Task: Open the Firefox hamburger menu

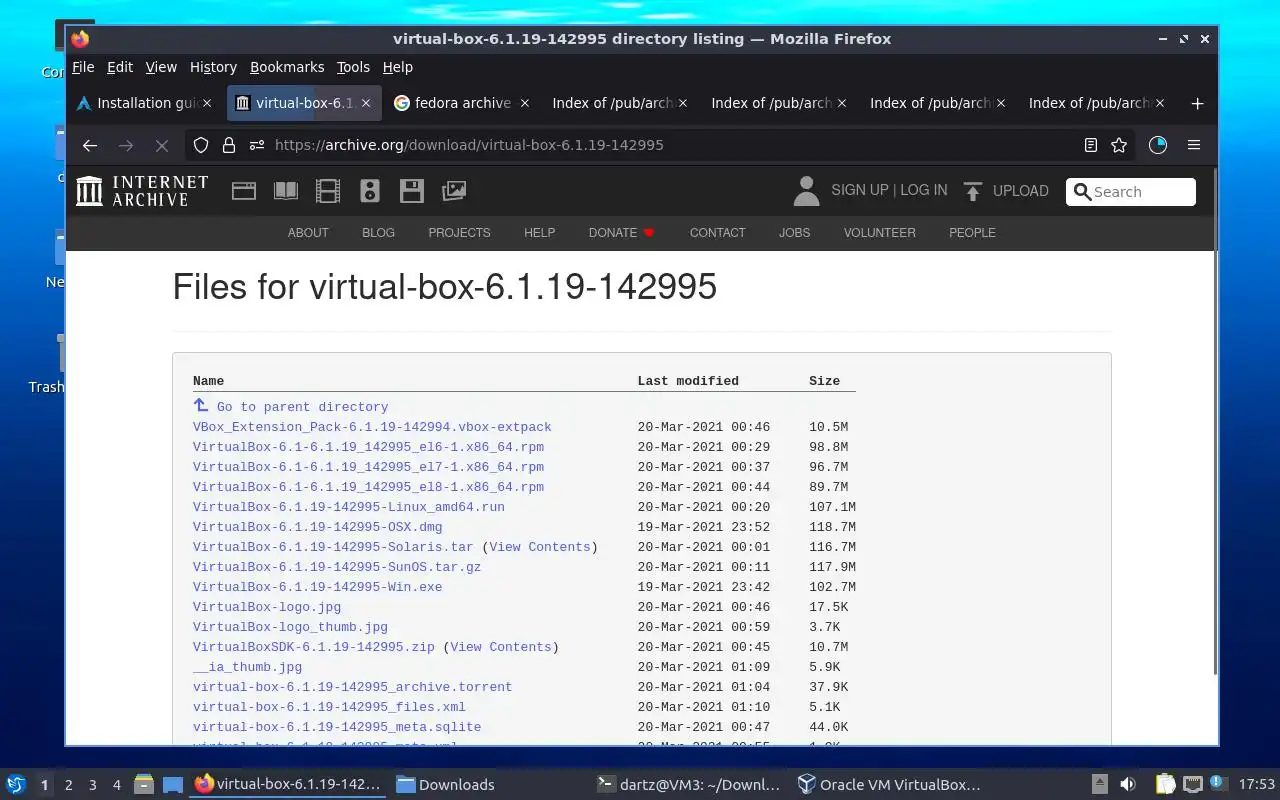Action: pos(1193,145)
